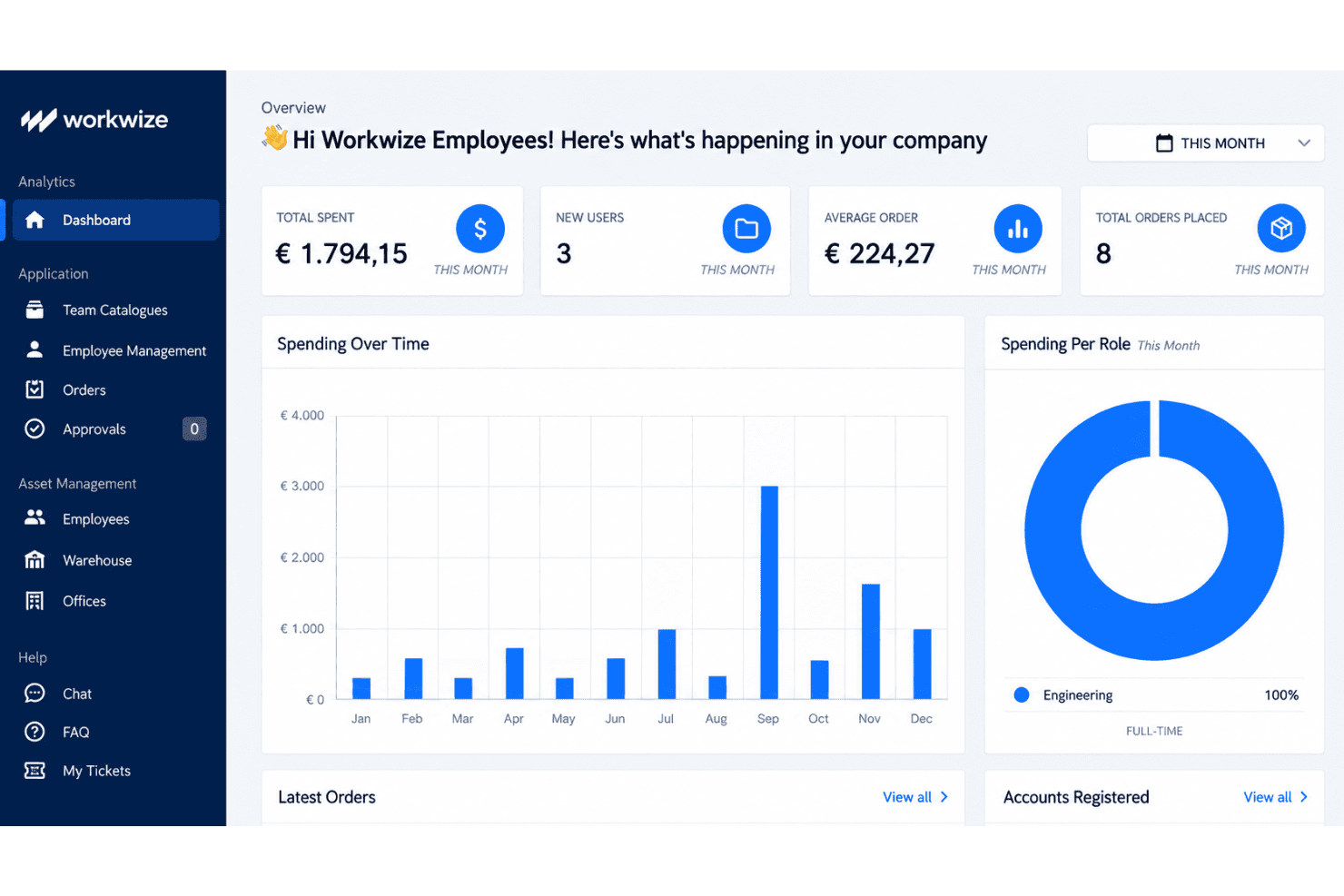Click the workwize logo
Image resolution: width=1344 pixels, height=896 pixels.
point(94,120)
